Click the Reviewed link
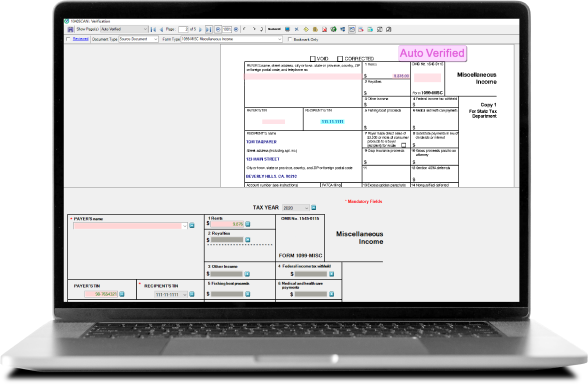This screenshot has height=385, width=588. 81,39
